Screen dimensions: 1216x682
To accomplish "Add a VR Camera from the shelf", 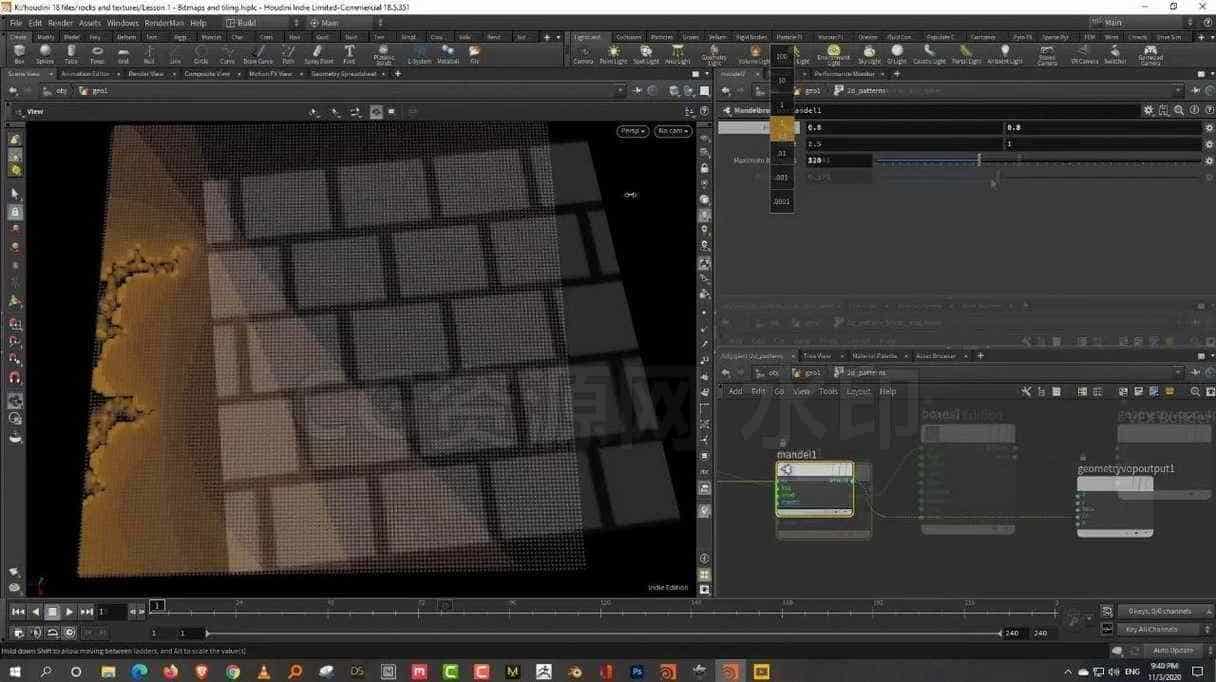I will coord(1084,53).
